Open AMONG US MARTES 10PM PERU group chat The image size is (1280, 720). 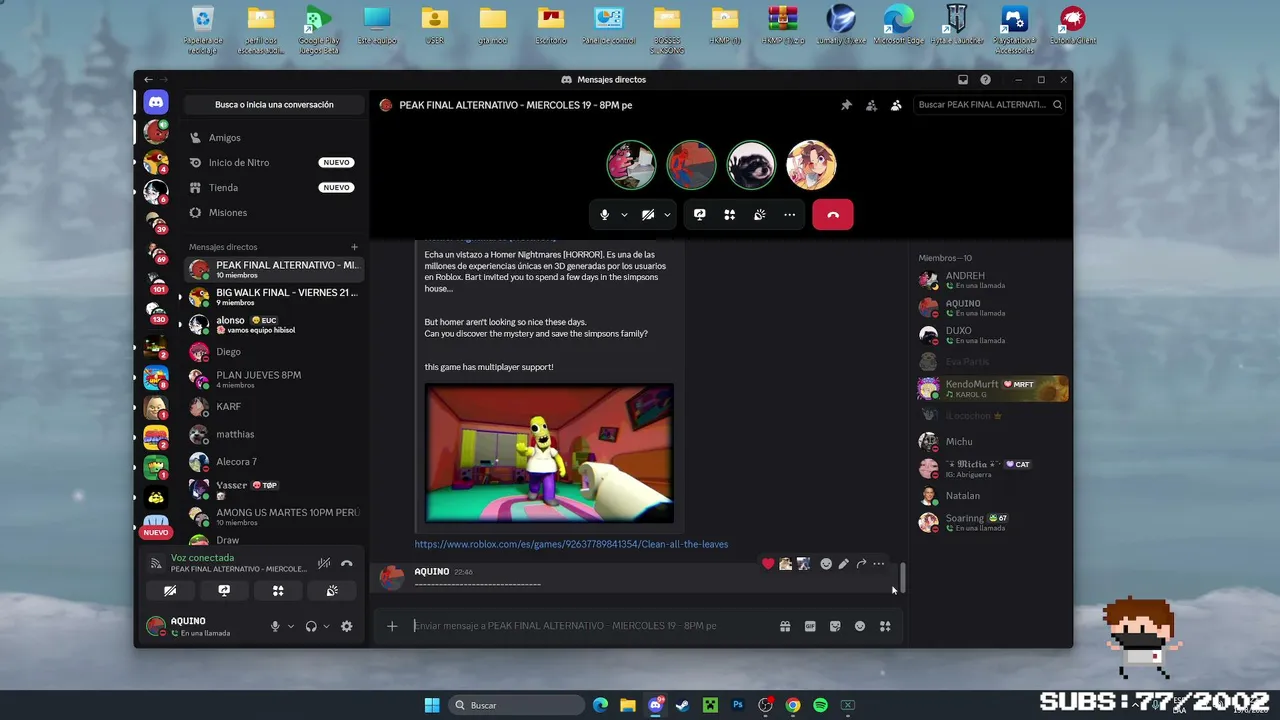click(273, 517)
